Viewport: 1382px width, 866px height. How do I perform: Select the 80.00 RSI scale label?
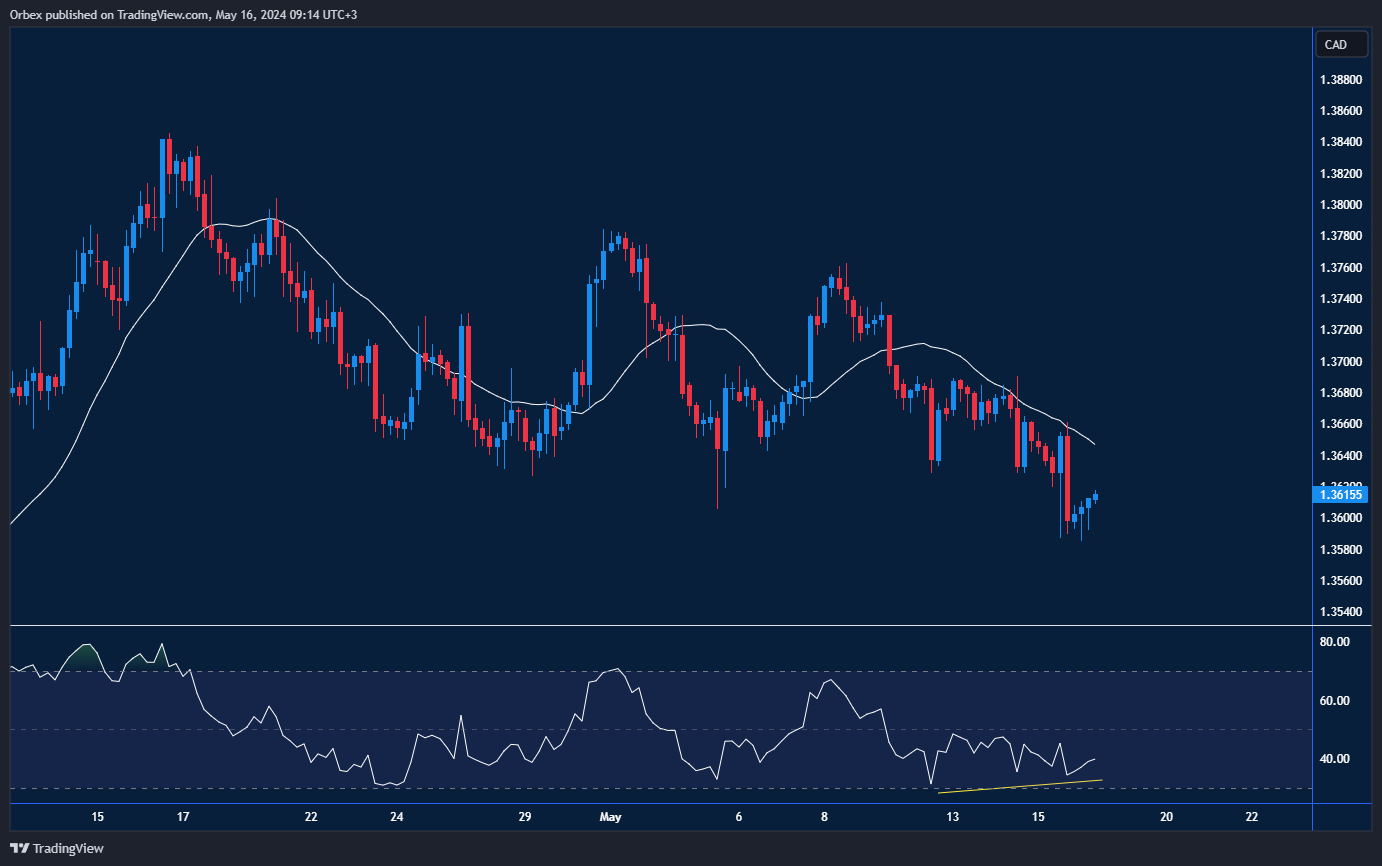pyautogui.click(x=1335, y=642)
